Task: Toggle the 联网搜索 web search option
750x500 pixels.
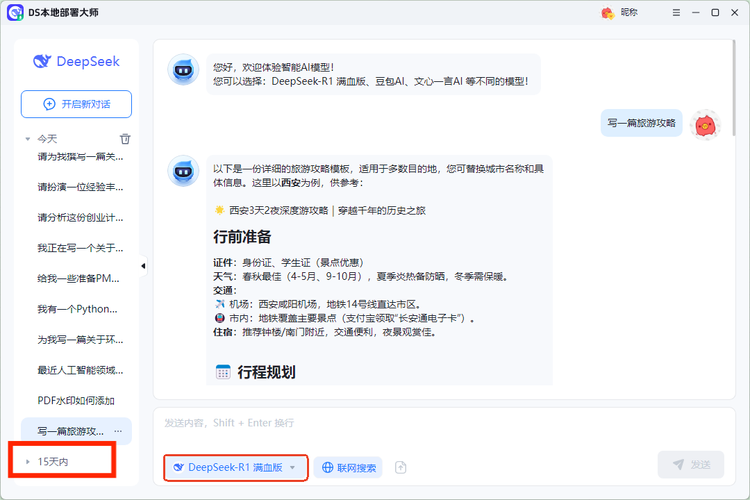Action: 348,467
